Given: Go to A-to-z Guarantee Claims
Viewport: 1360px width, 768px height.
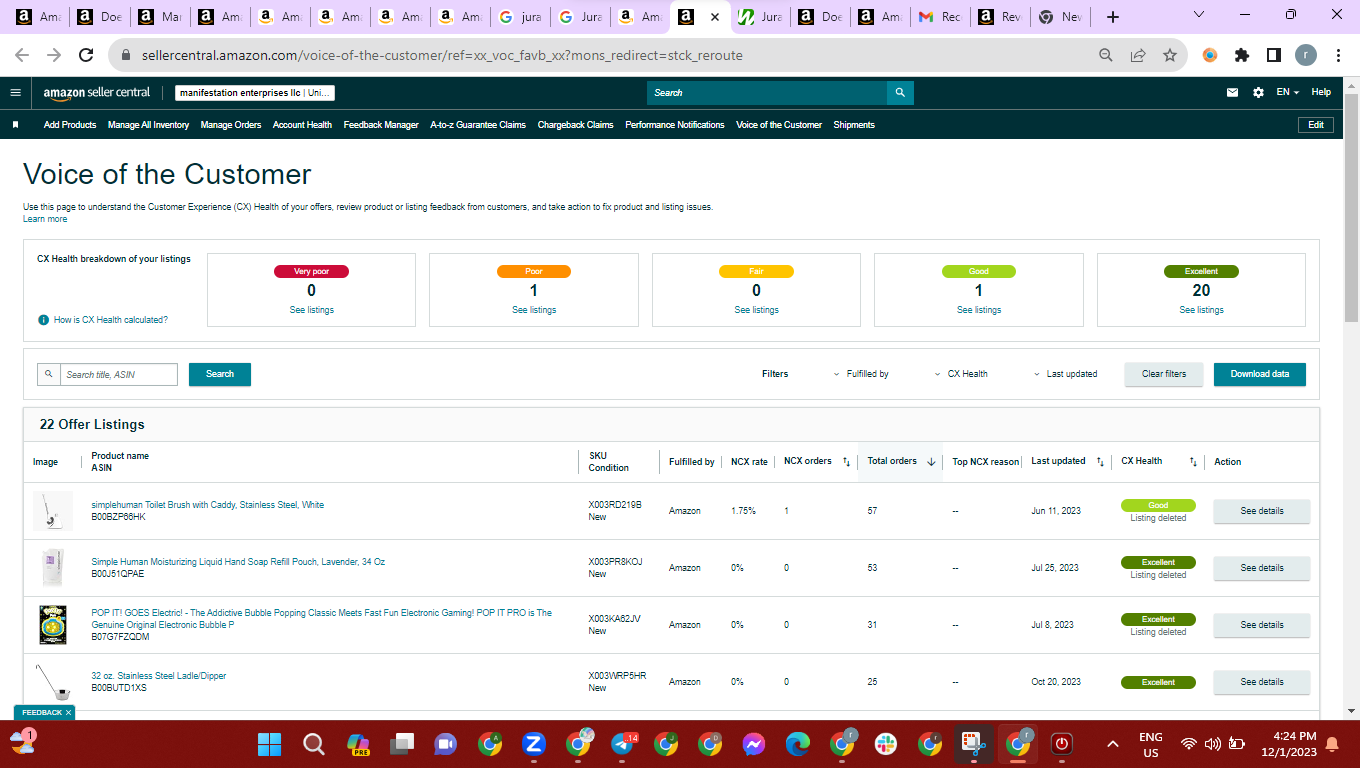Looking at the screenshot, I should coord(478,125).
